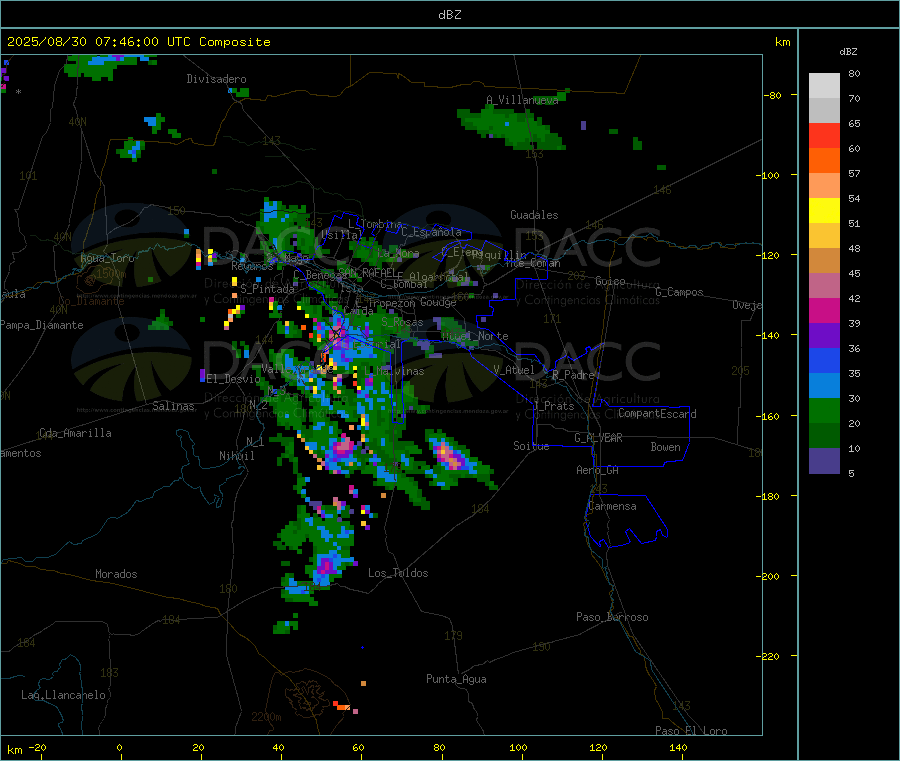This screenshot has width=900, height=761.
Task: Click the magenta 39-42 dBZ legend swatch
Action: 824,310
